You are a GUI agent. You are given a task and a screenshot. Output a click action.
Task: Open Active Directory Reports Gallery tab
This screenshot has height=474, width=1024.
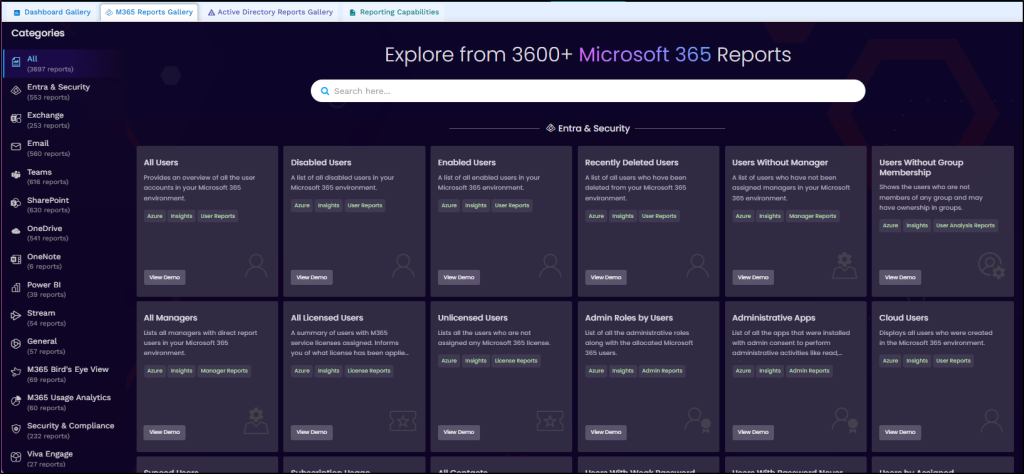270,12
